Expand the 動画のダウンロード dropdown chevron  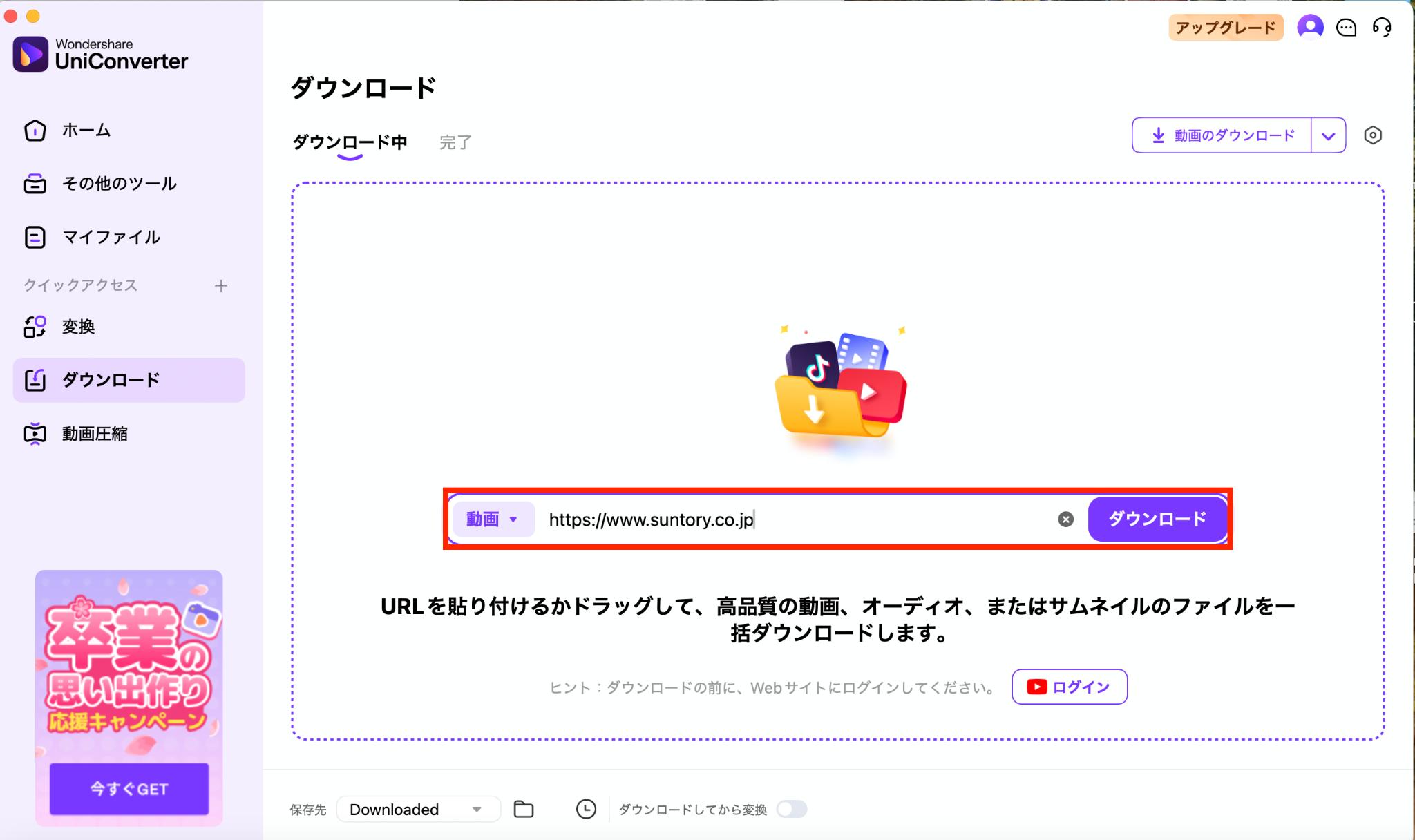pos(1328,135)
